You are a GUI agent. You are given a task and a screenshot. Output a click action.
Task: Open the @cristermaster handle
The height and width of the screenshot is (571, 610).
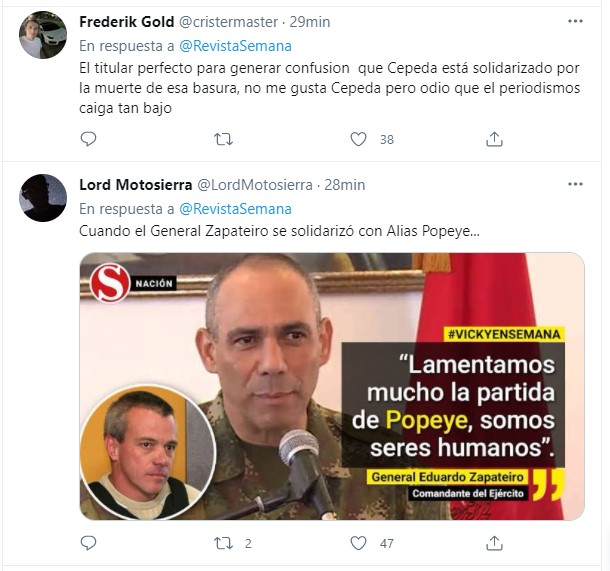pos(228,22)
